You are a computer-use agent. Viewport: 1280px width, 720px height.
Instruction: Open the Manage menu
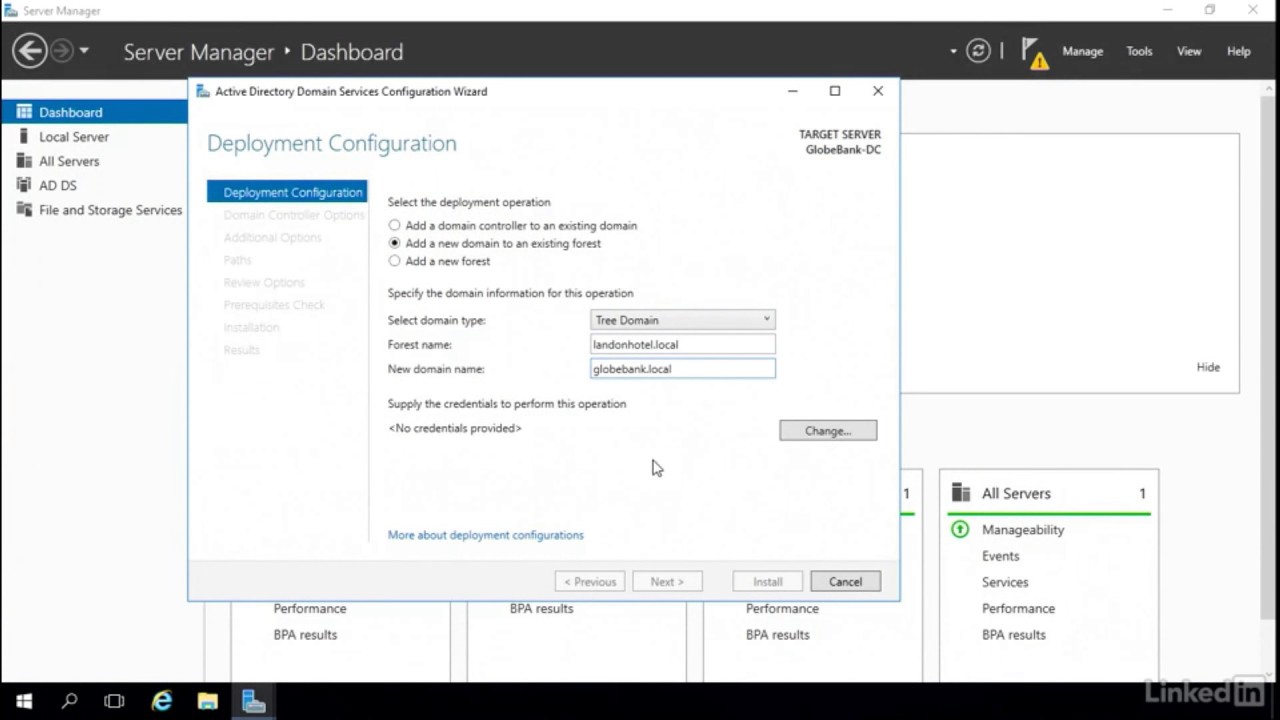click(1082, 51)
